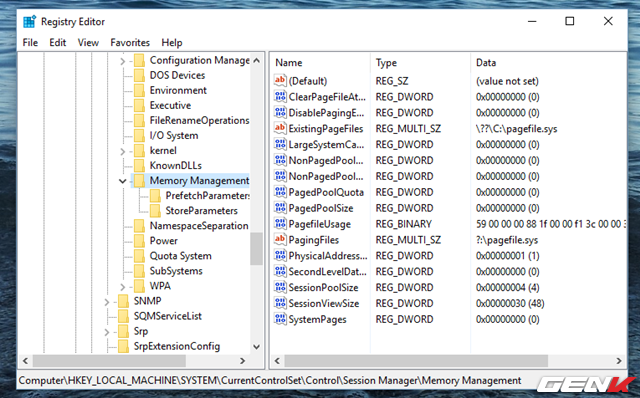Click the PagefileUsage binary value icon
The width and height of the screenshot is (640, 398).
click(x=280, y=224)
